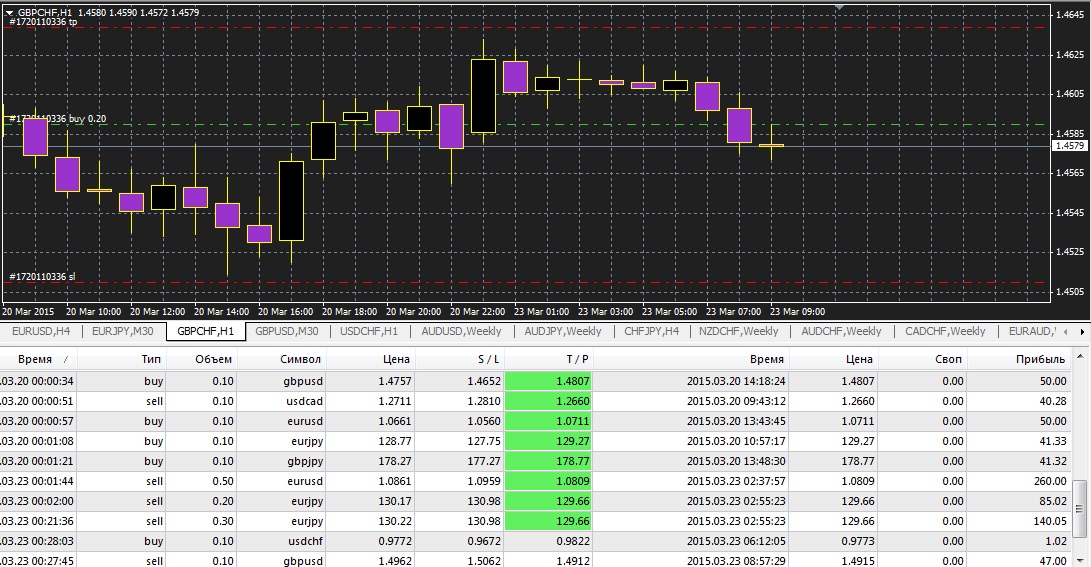Click the 23 Mar 01:00 time axis label
Image resolution: width=1091 pixels, height=567 pixels.
click(541, 312)
